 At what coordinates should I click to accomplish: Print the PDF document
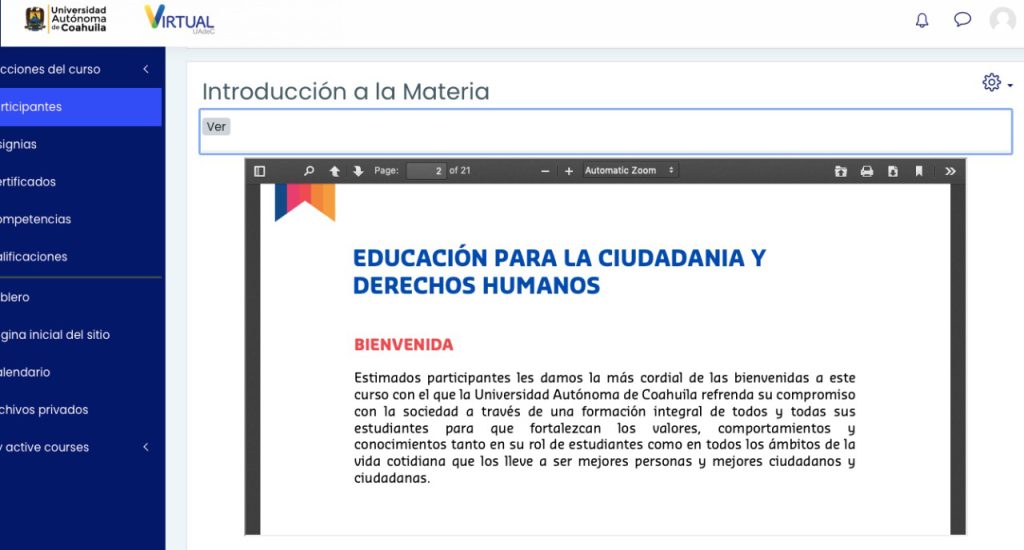coord(867,171)
